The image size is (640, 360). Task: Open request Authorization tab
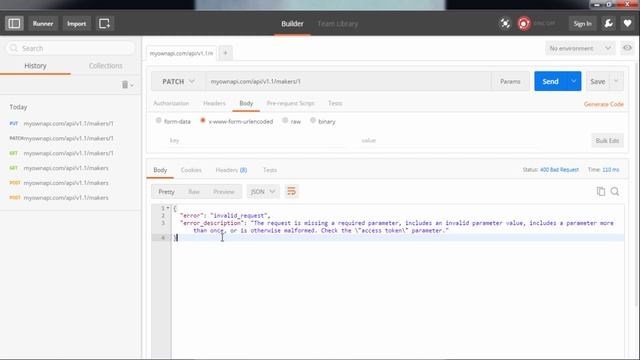click(x=171, y=103)
